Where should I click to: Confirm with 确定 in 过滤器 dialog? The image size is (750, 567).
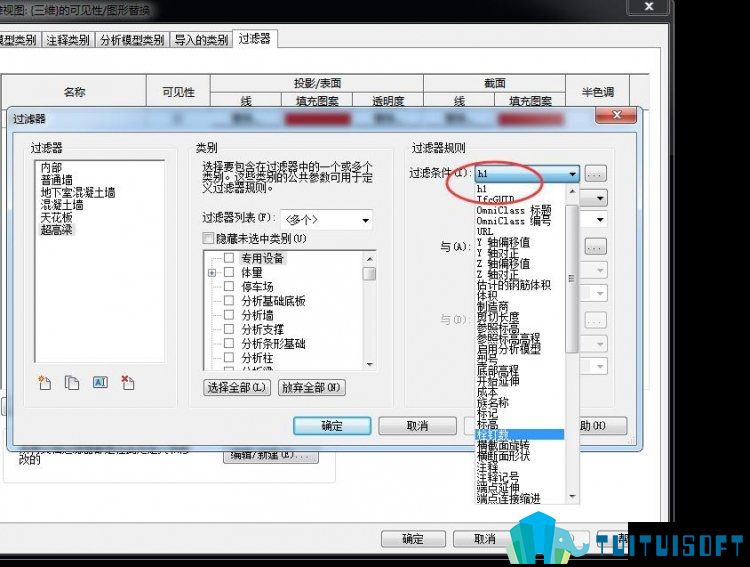[x=332, y=425]
